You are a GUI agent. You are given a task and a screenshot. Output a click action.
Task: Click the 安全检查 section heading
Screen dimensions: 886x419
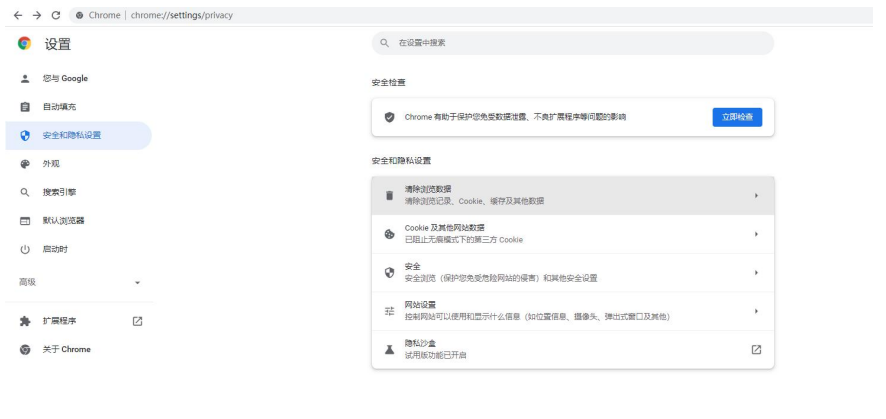click(388, 82)
